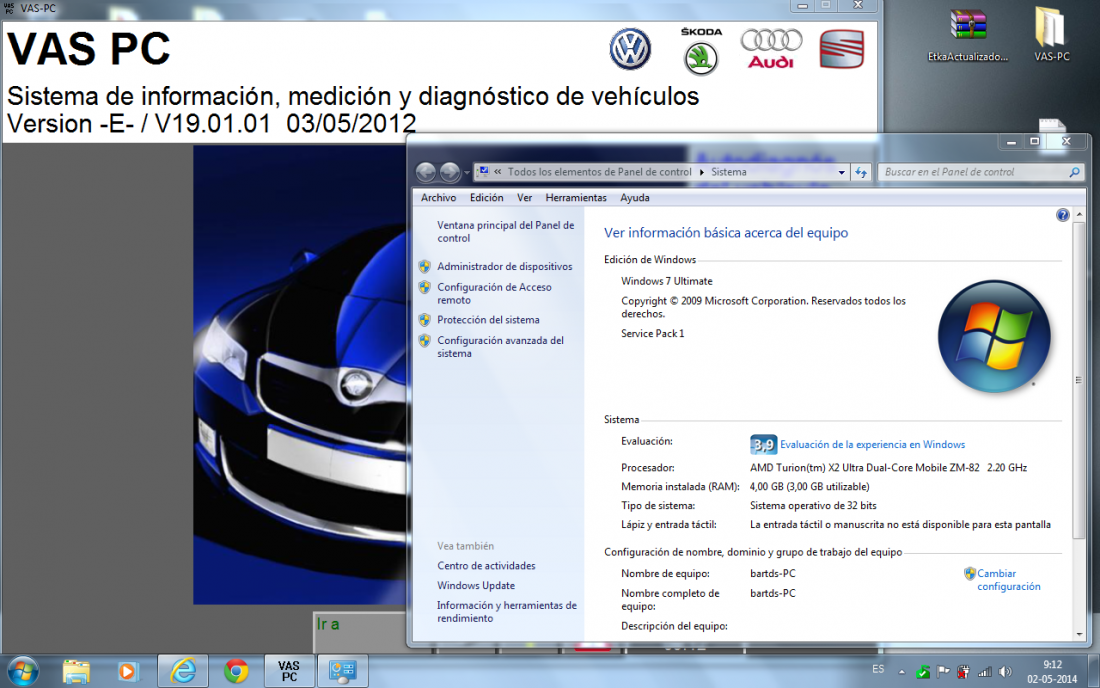Viewport: 1100px width, 688px height.
Task: Click shield icon beside Administrador de dispositivos
Action: click(x=424, y=267)
